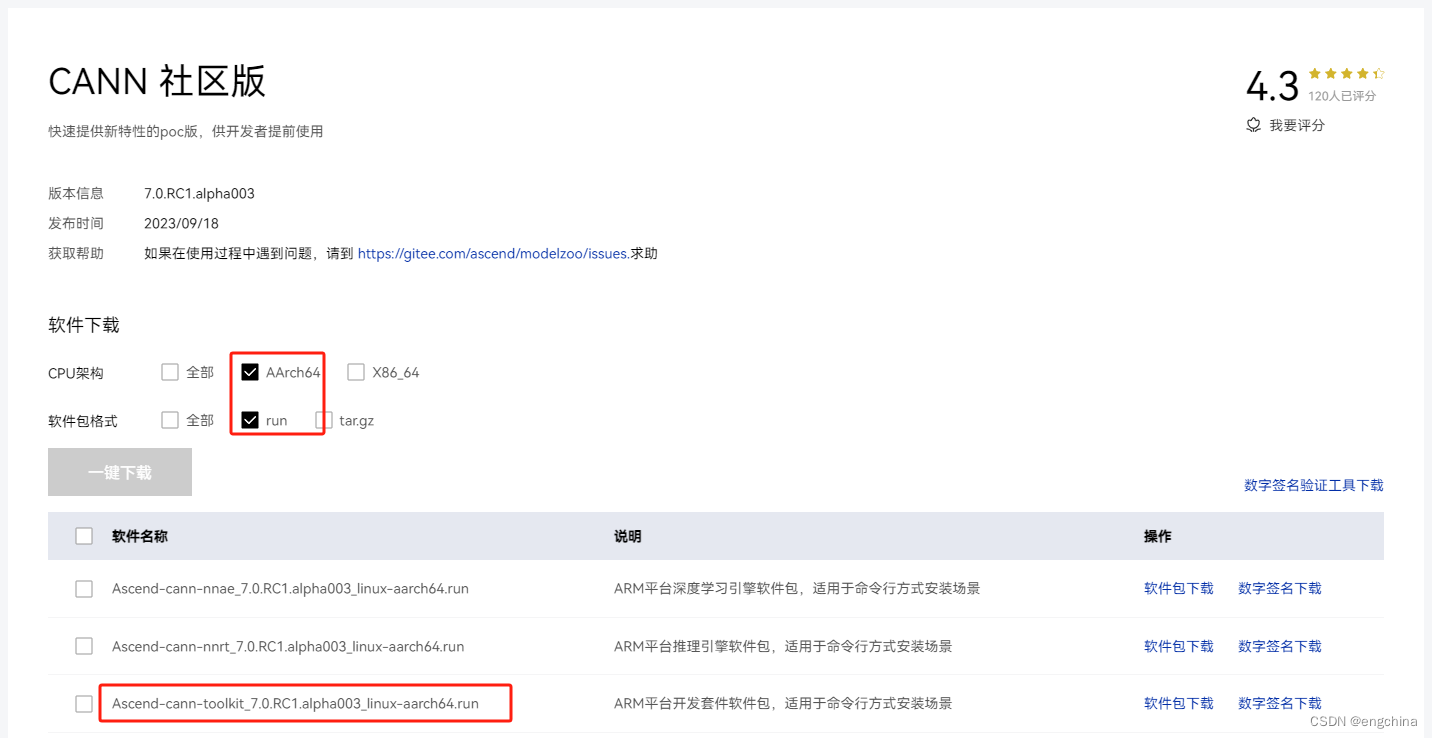Tick the X86_64 architecture checkbox
Screen dimensions: 1432x738
(x=356, y=372)
